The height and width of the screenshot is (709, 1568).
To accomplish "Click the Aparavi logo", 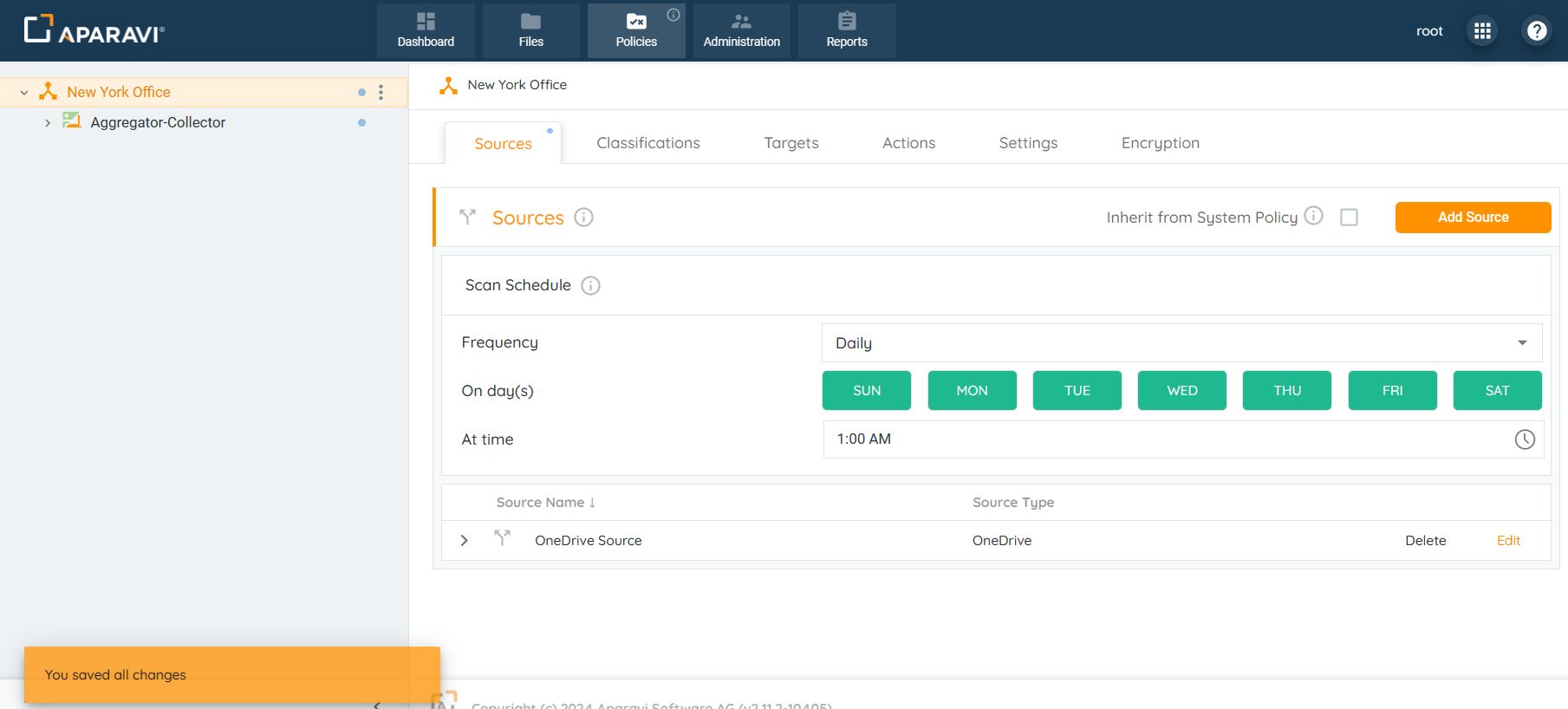I will tap(94, 30).
